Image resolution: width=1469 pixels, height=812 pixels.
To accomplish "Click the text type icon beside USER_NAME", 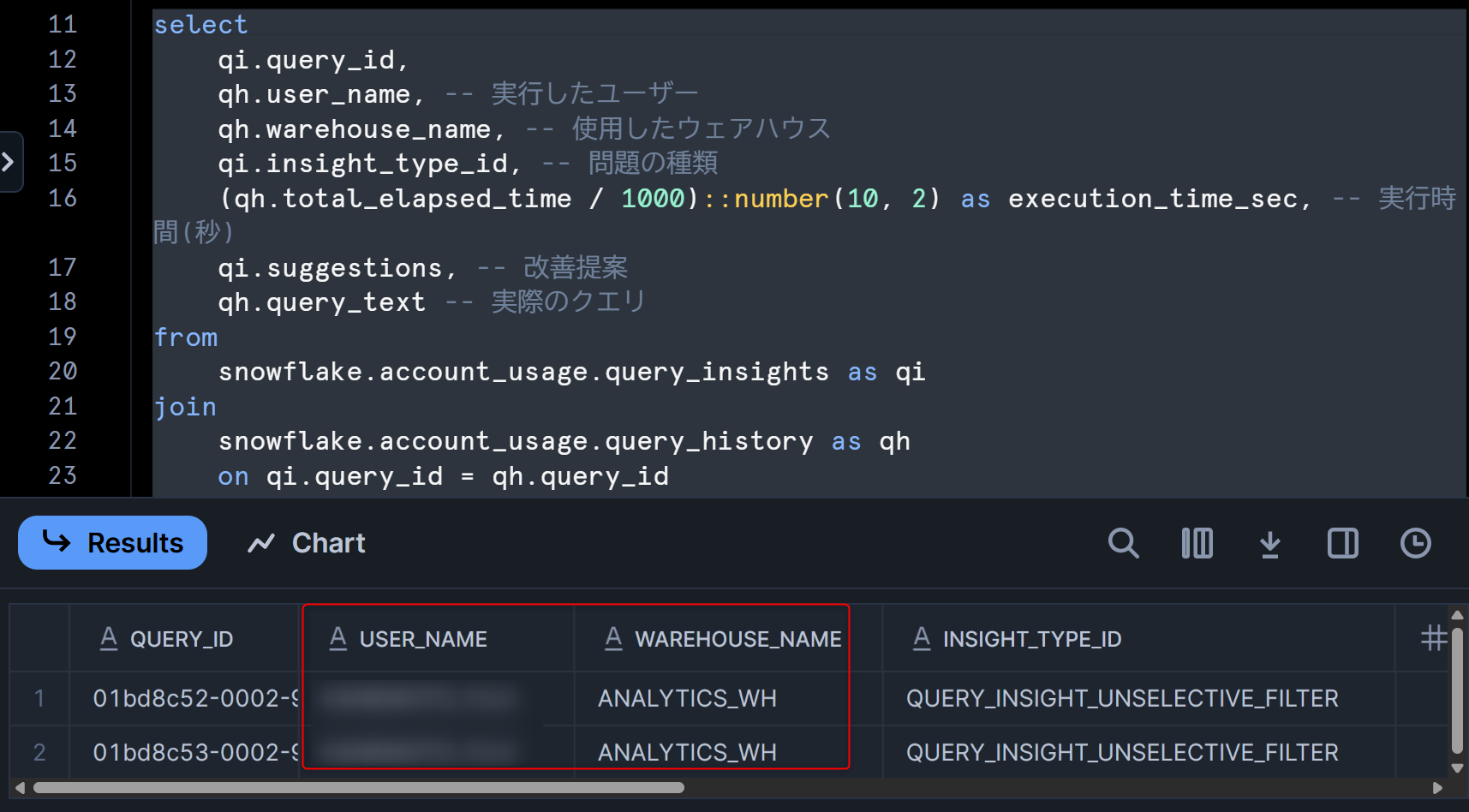I will coord(338,638).
